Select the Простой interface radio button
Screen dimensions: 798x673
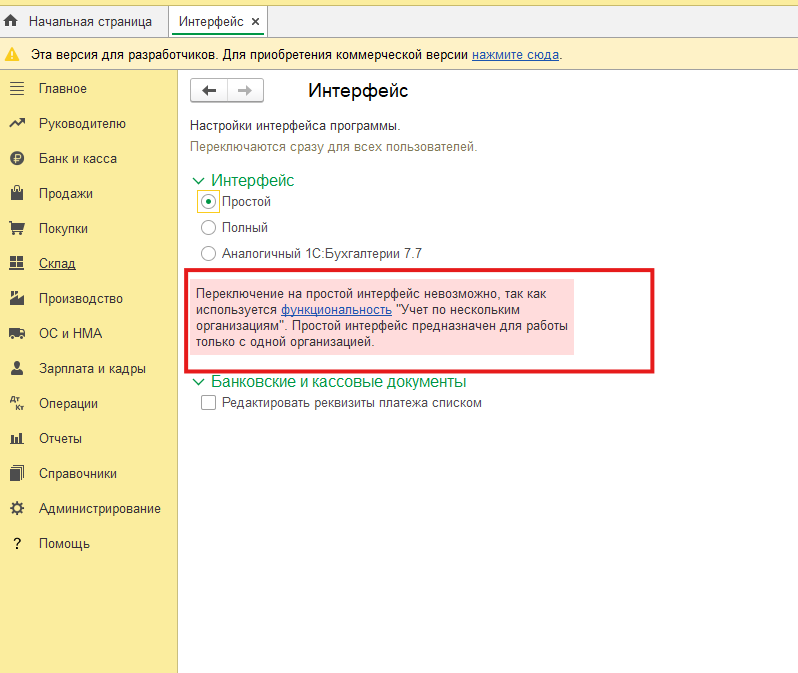[x=208, y=202]
